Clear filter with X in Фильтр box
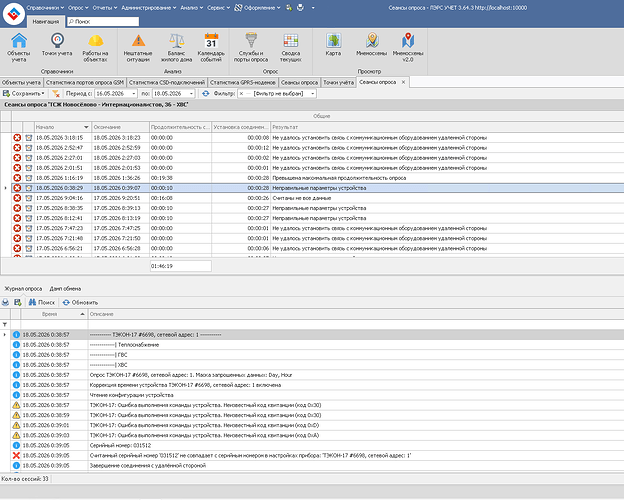The width and height of the screenshot is (624, 500). coord(241,94)
